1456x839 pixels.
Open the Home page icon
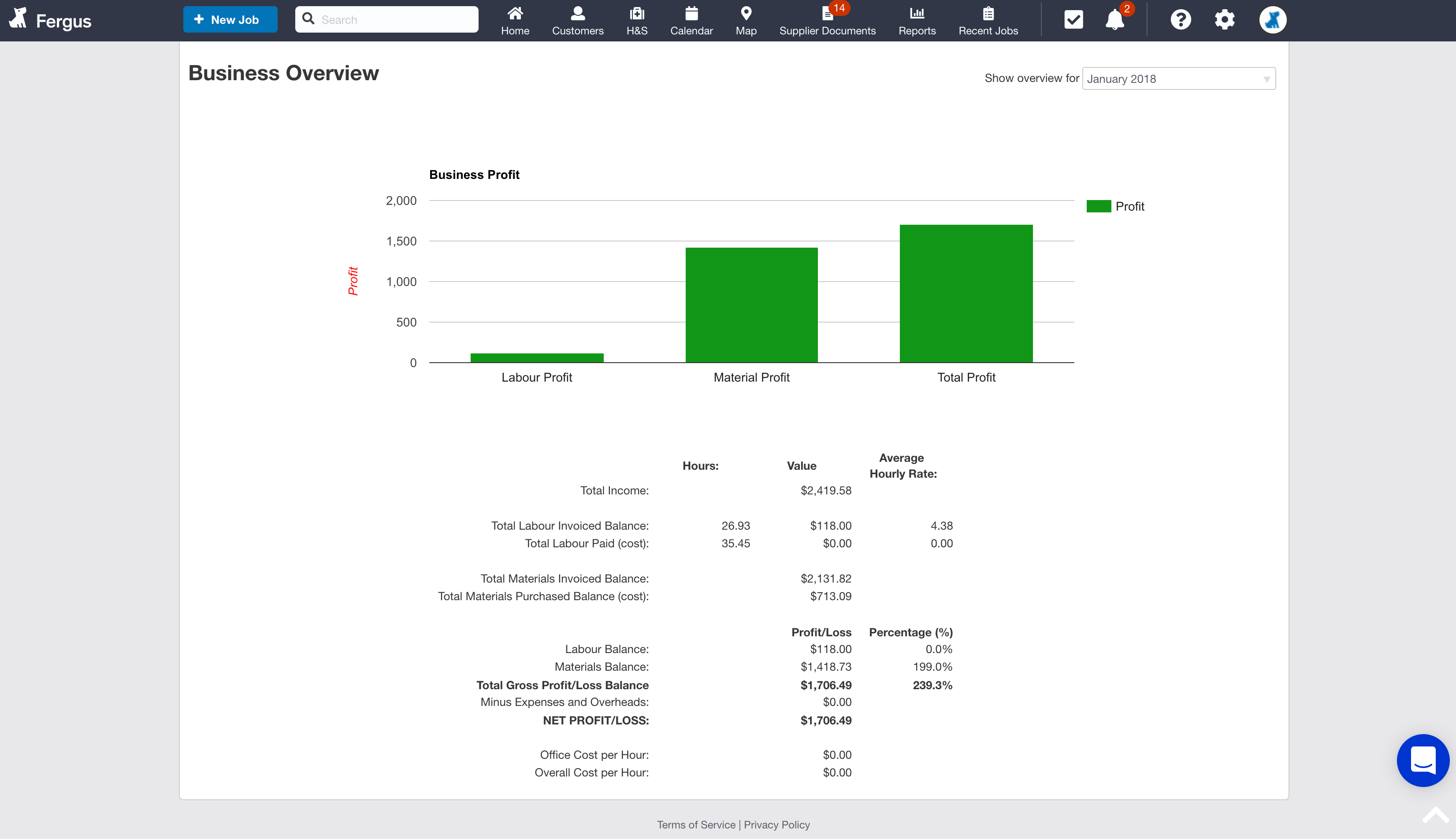point(515,20)
